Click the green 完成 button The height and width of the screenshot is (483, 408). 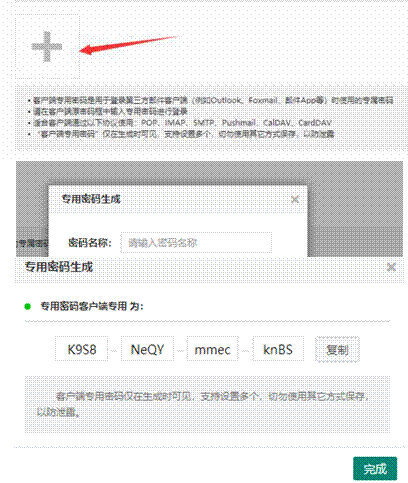(x=375, y=469)
